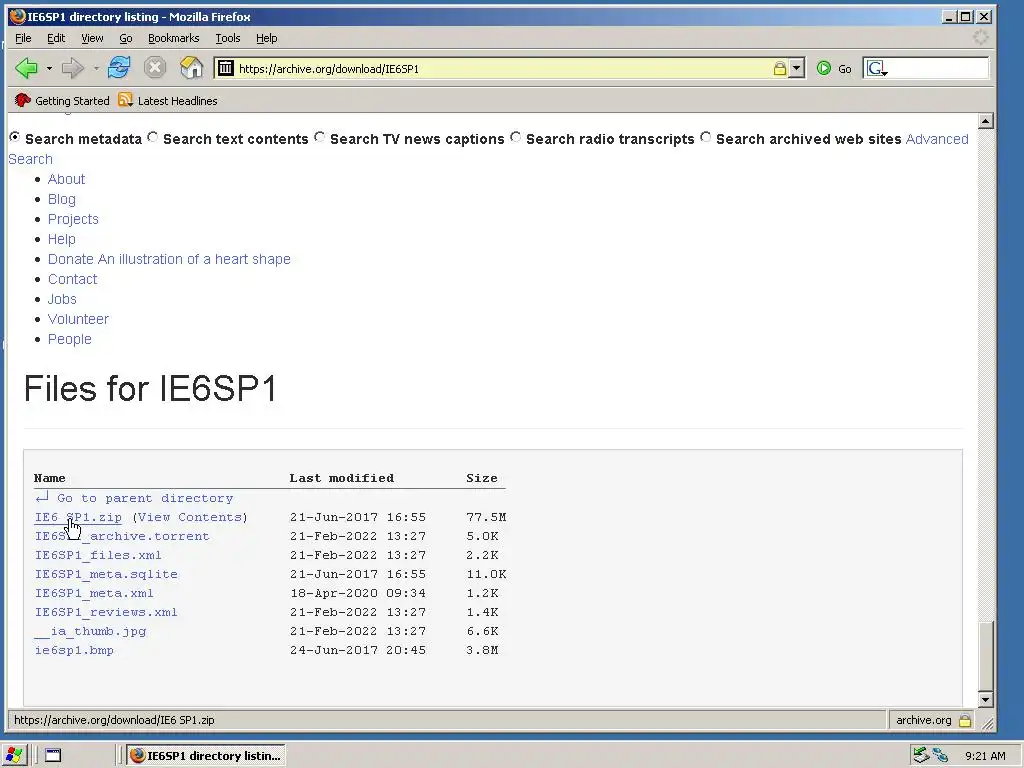1024x768 pixels.
Task: Click the Firefox throbber activity icon
Action: [980, 37]
